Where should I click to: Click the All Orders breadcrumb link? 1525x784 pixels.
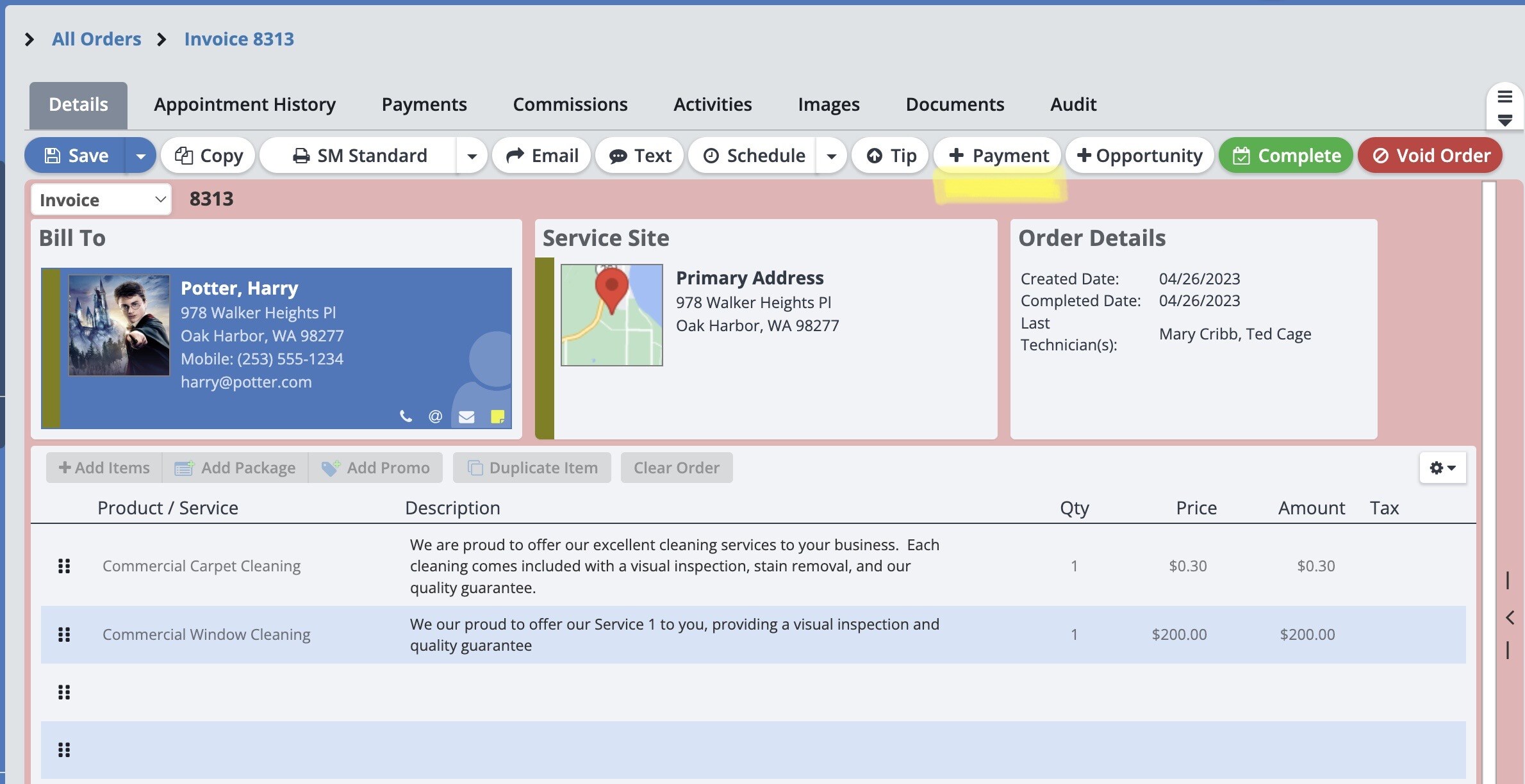coord(96,39)
